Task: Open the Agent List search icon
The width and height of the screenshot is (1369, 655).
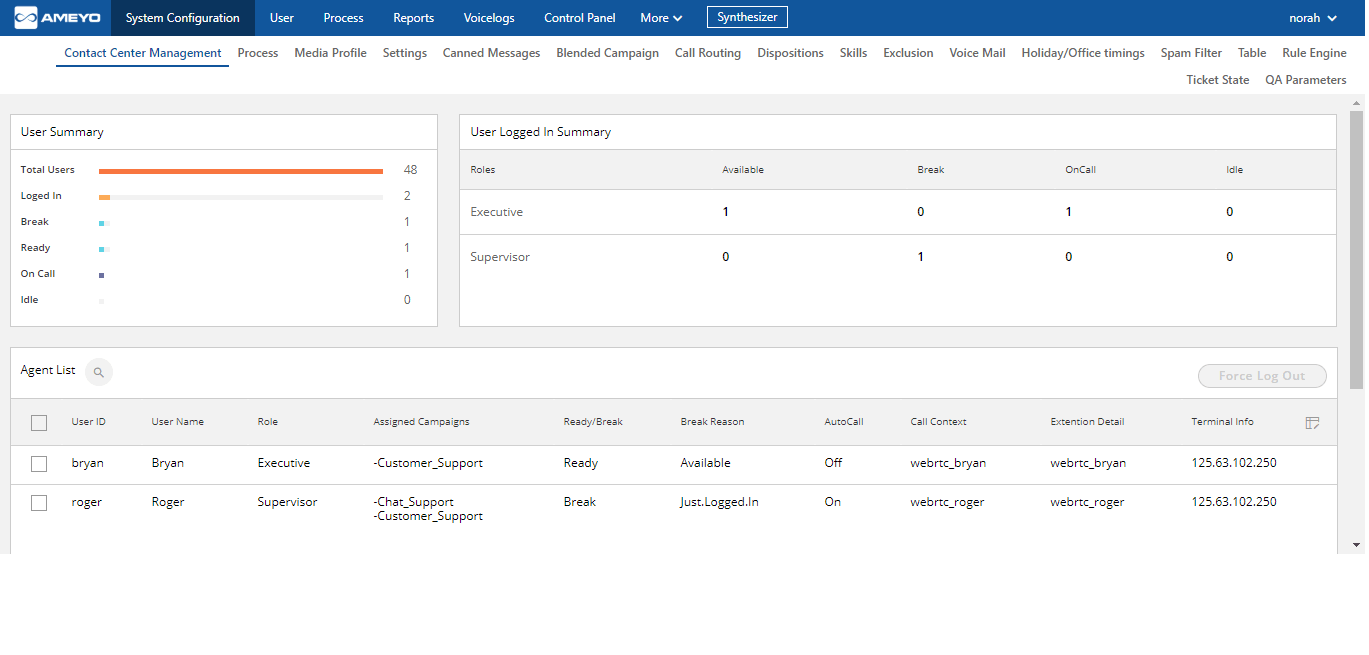Action: (x=99, y=372)
